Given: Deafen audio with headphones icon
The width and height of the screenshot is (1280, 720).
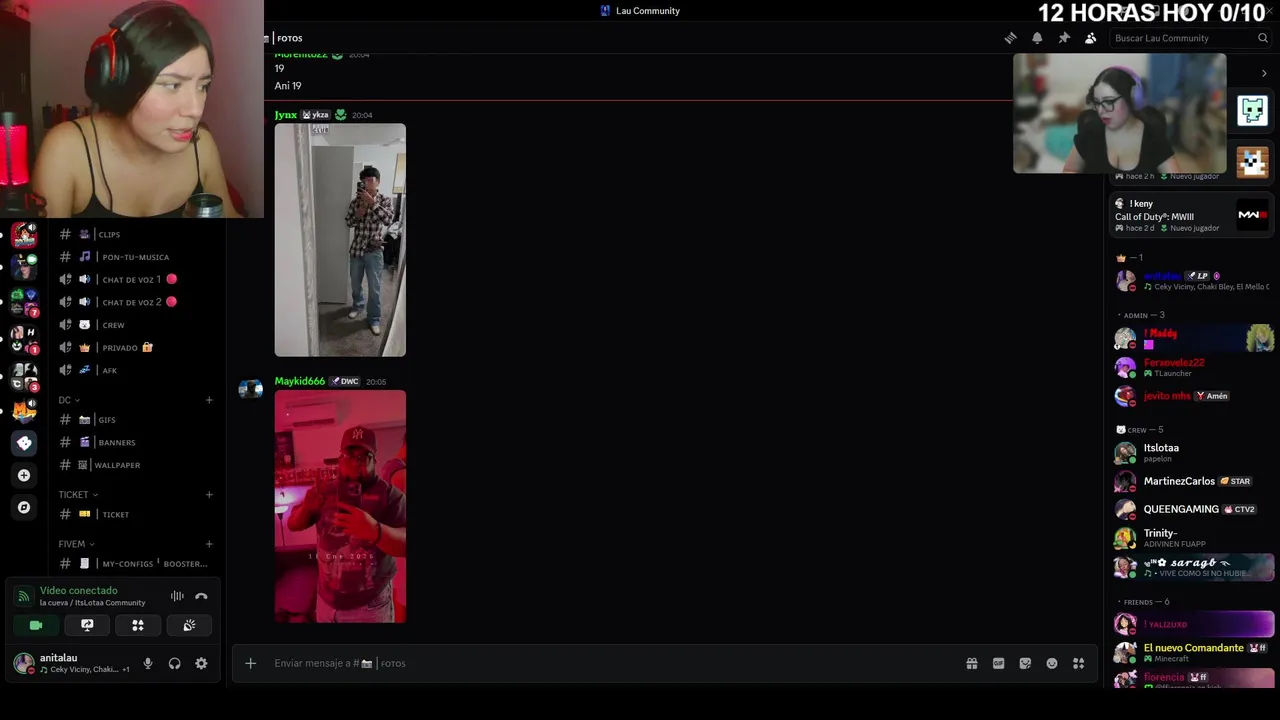Looking at the screenshot, I should 175,663.
